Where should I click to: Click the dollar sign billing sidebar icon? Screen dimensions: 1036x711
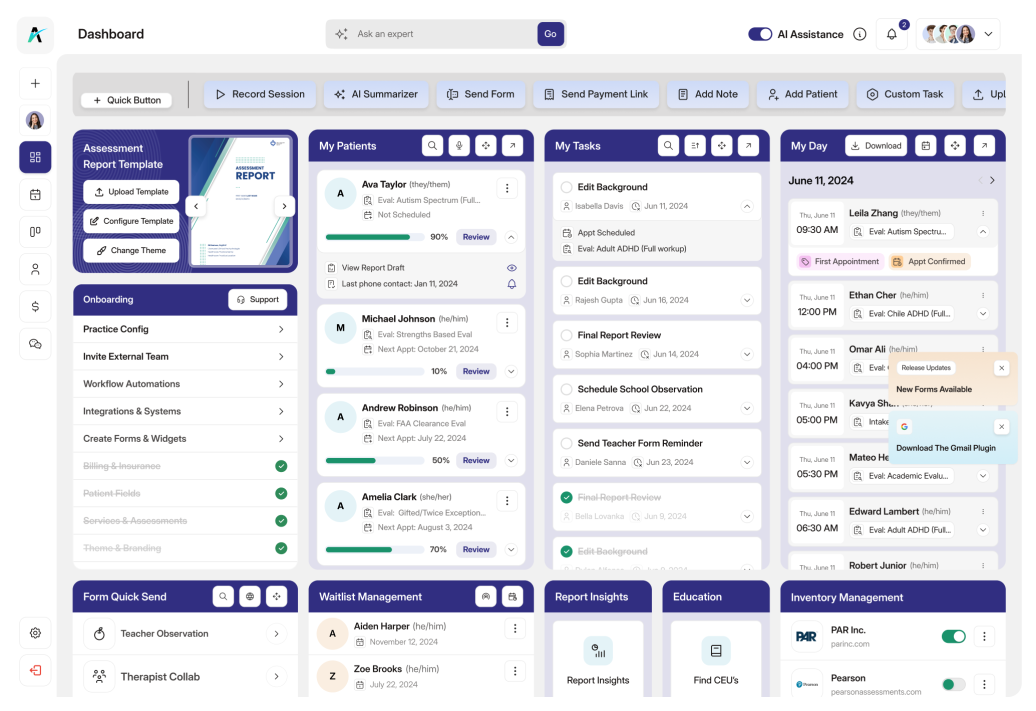coord(35,306)
